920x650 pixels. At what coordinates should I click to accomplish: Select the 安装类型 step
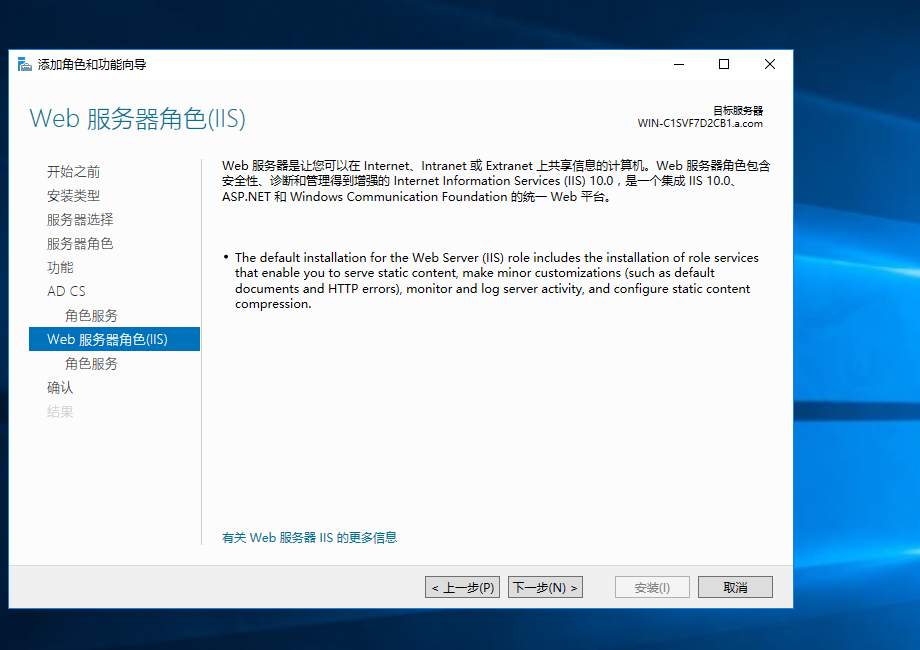pos(73,195)
